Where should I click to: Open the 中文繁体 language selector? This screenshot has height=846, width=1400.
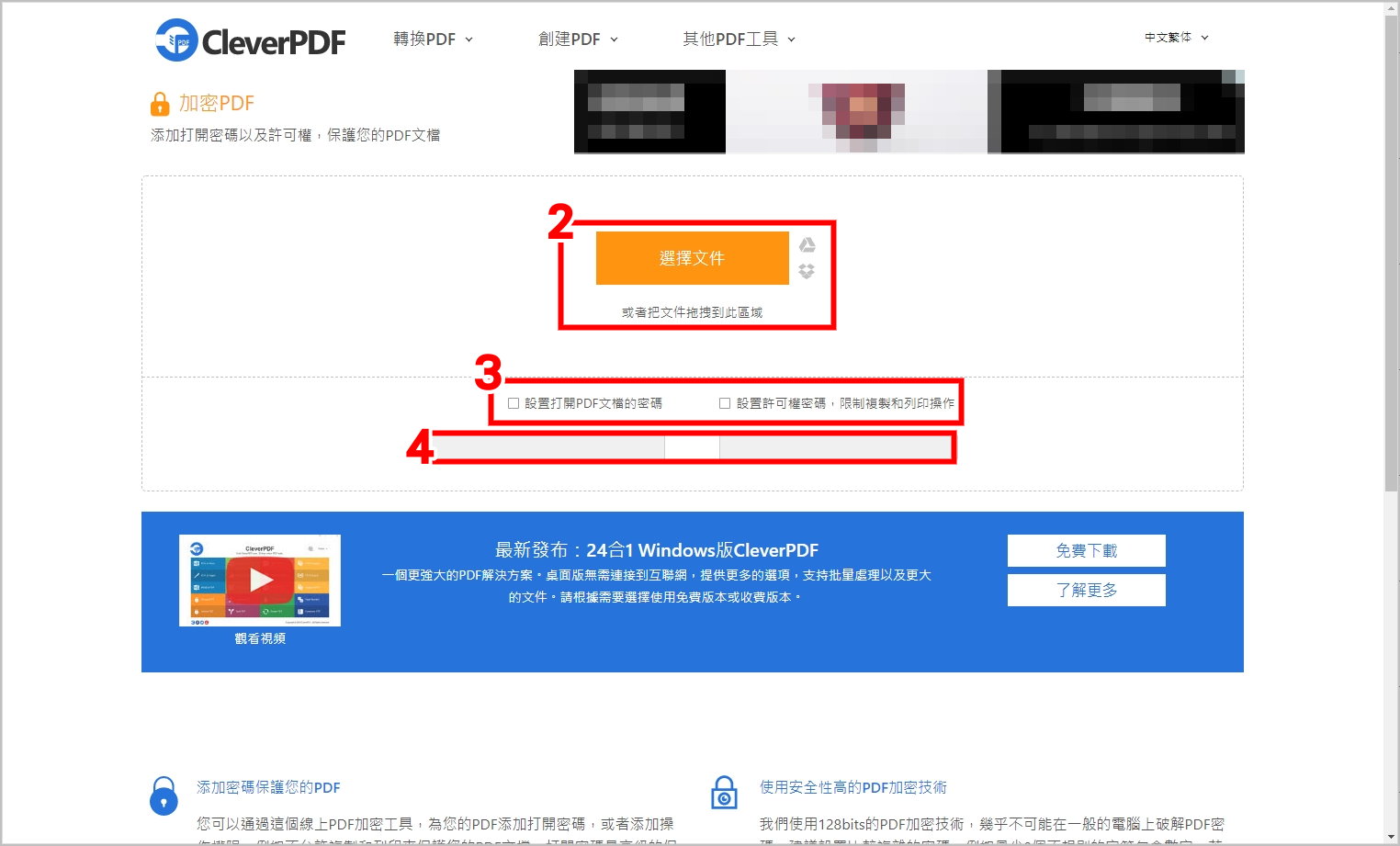(1176, 38)
